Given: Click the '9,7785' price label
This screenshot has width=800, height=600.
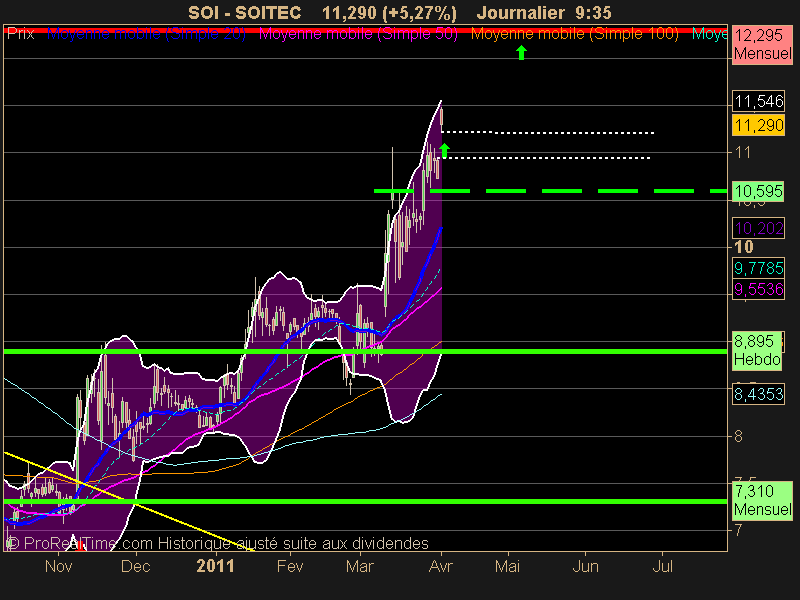Looking at the screenshot, I should [759, 268].
